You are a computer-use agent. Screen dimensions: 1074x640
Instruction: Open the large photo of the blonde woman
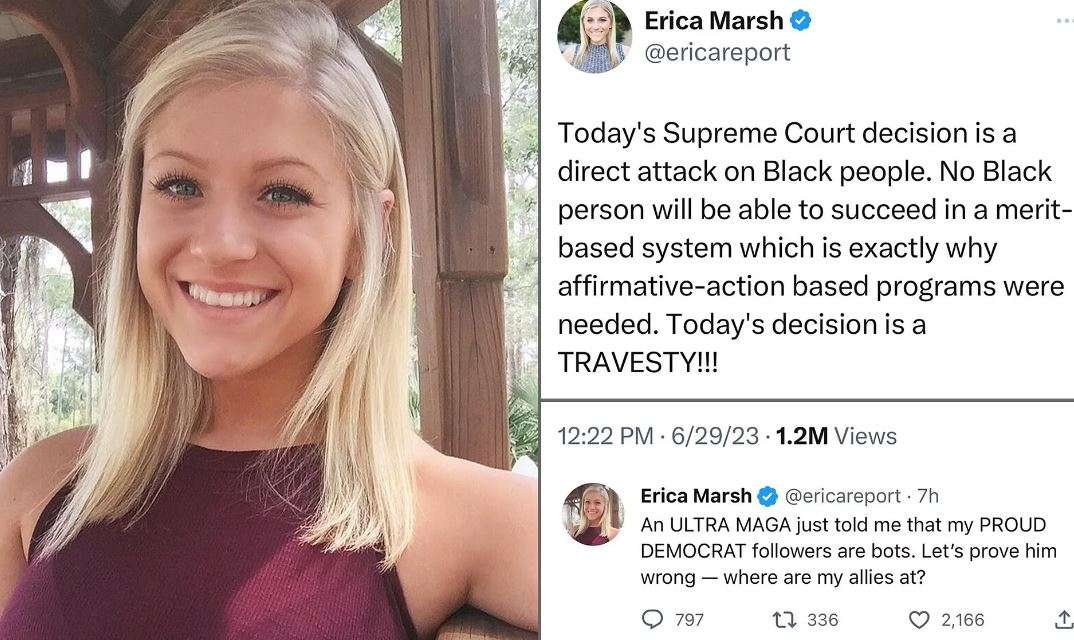[x=270, y=320]
